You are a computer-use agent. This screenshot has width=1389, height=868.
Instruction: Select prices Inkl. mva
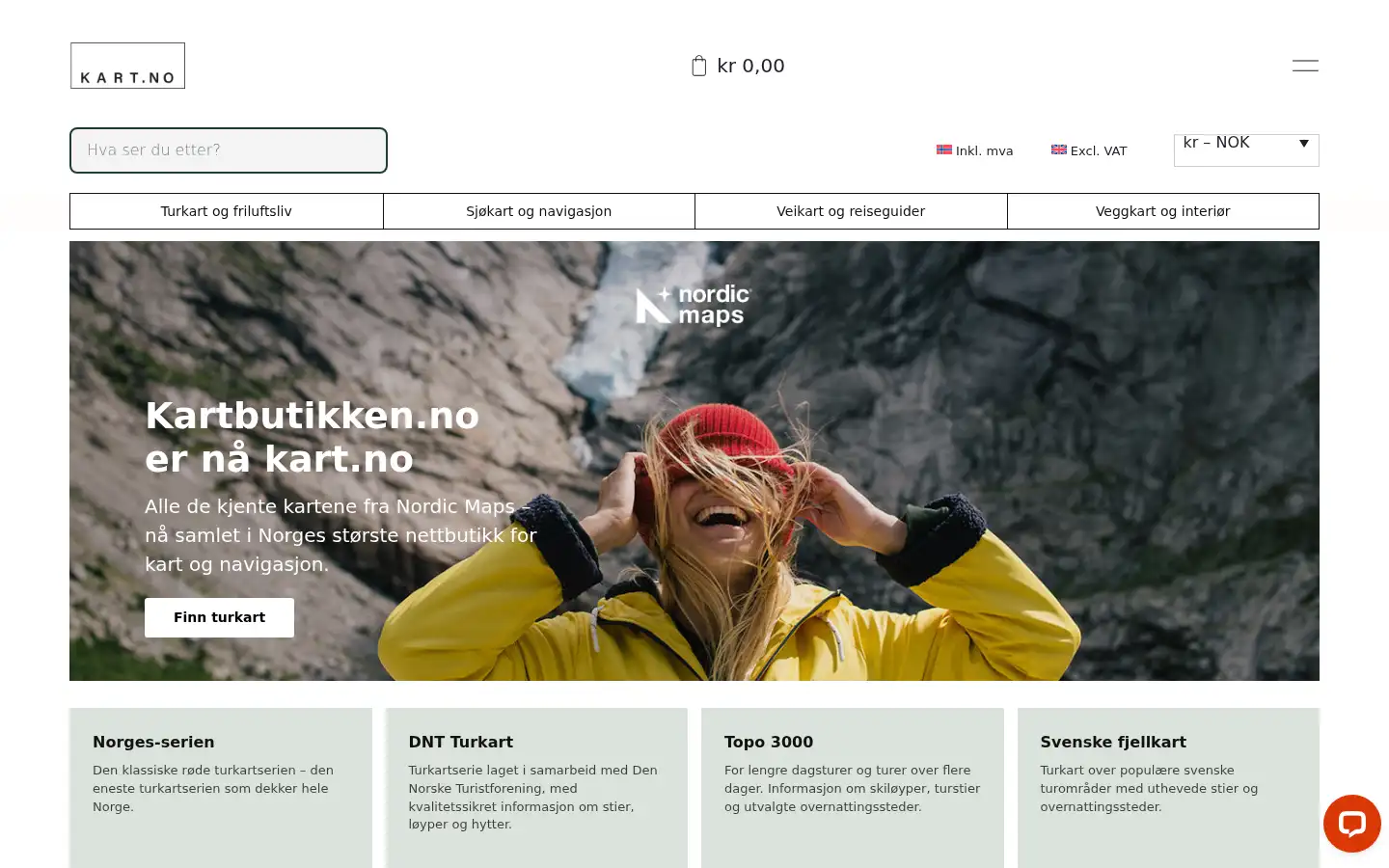tap(975, 150)
